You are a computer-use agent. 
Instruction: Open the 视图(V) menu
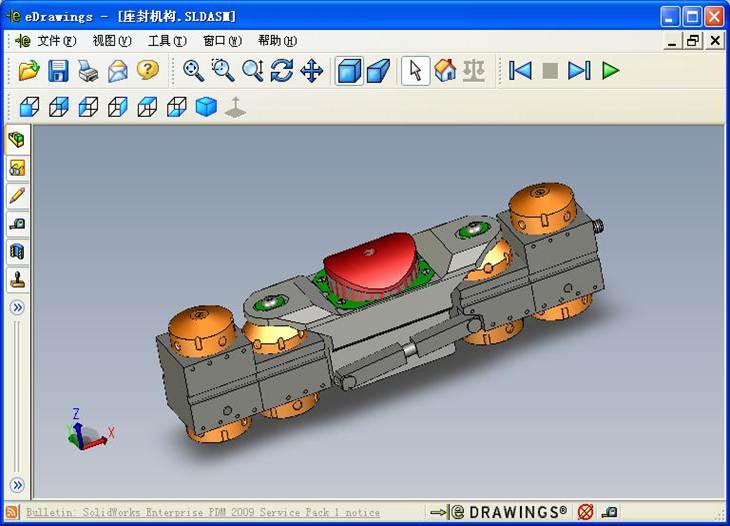(x=112, y=41)
